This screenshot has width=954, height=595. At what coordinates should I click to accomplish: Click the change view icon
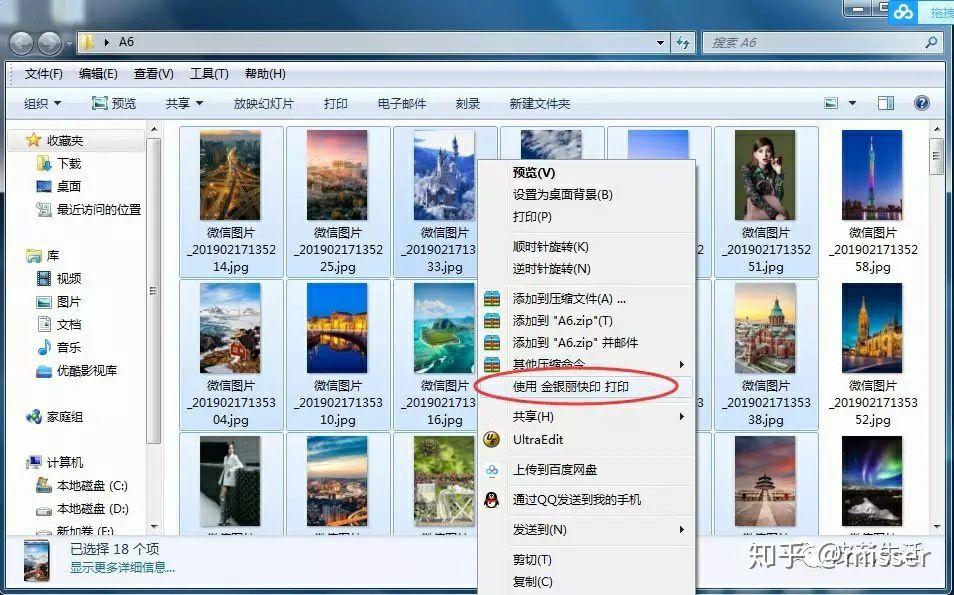pos(831,103)
